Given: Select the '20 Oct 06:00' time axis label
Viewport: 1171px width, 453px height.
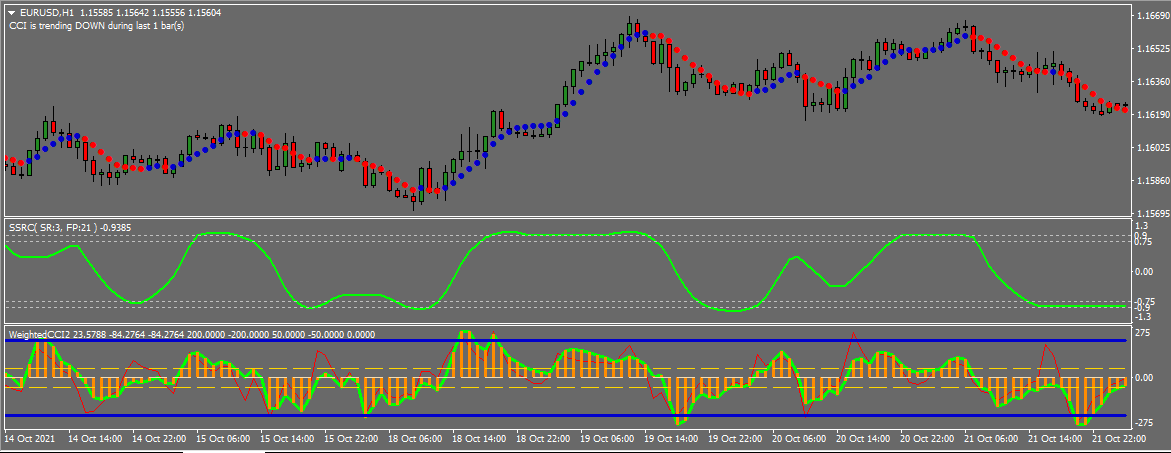Looking at the screenshot, I should [799, 439].
